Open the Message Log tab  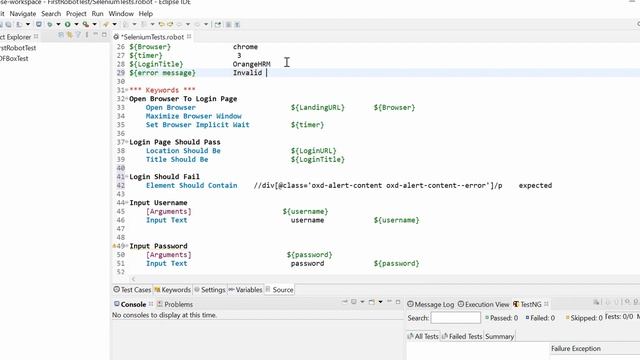pyautogui.click(x=431, y=304)
